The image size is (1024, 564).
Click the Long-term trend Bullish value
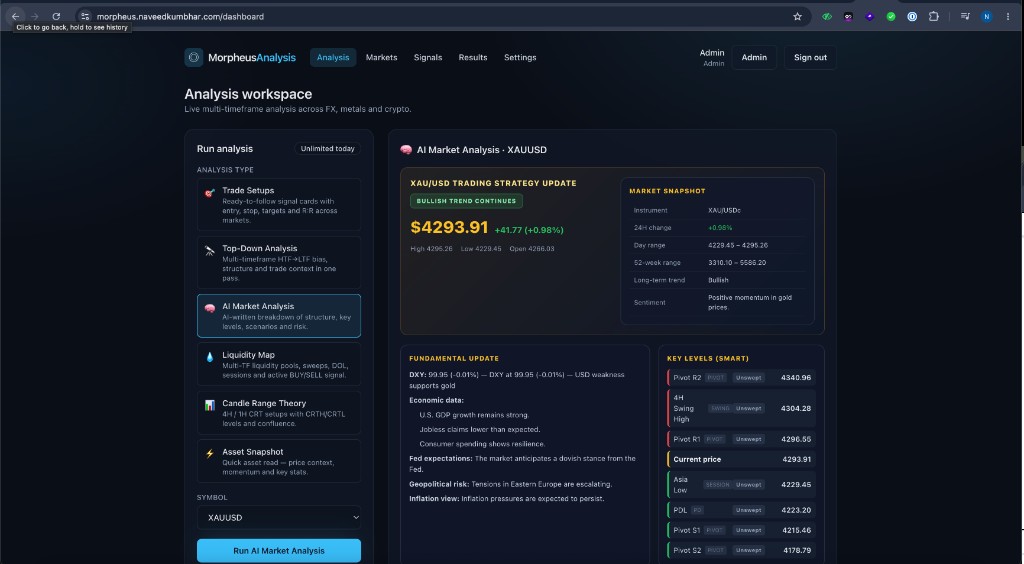click(x=718, y=280)
